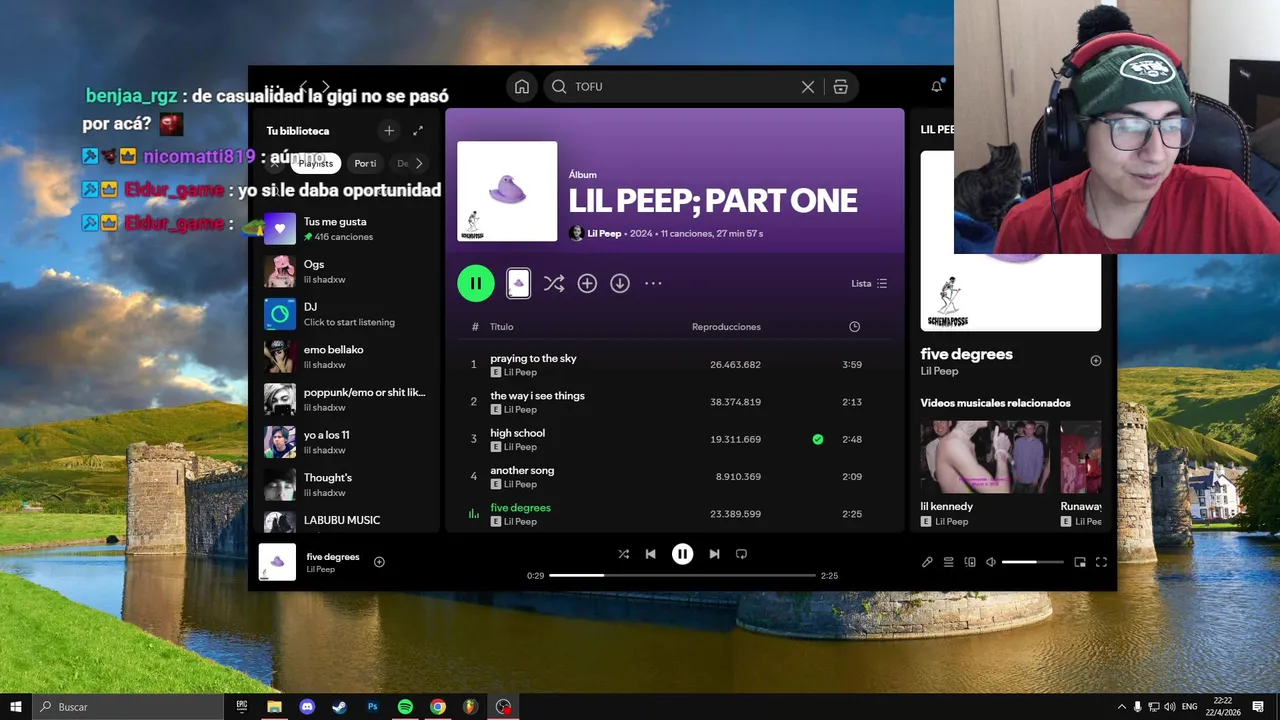Clear the Playlists filter with X

click(275, 163)
